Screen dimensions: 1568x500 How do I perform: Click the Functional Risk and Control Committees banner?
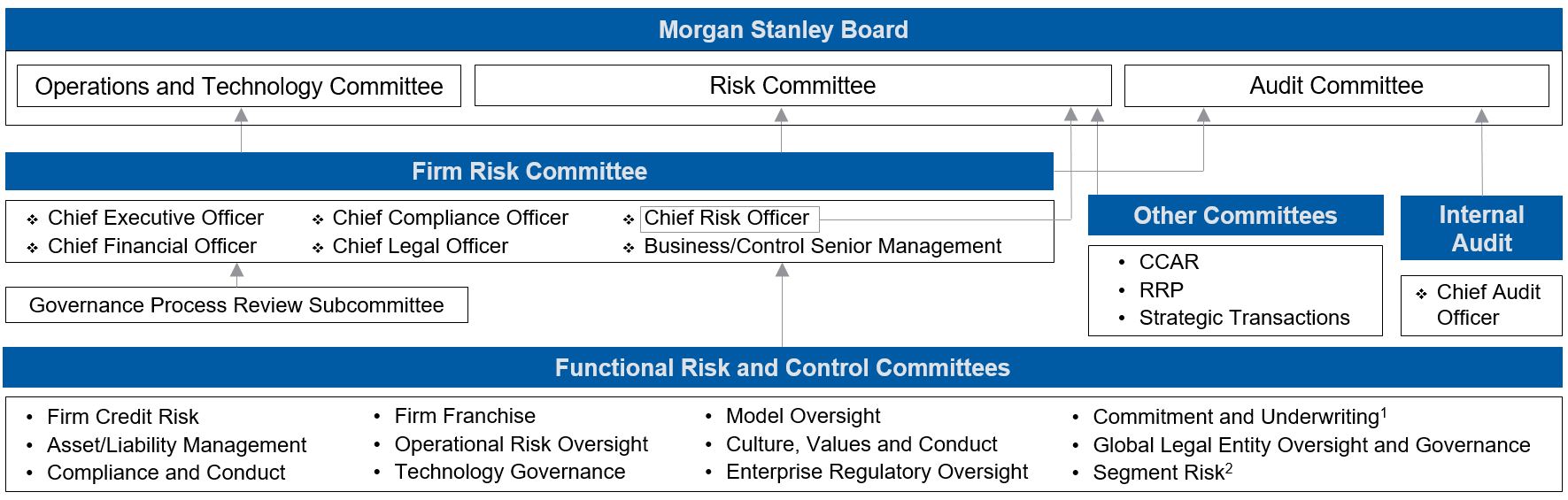coord(783,368)
